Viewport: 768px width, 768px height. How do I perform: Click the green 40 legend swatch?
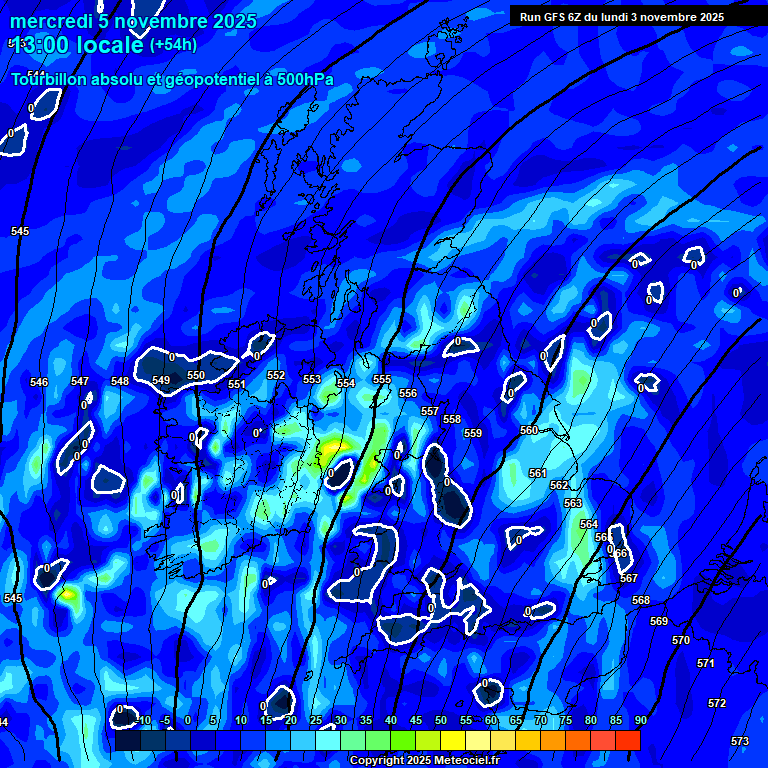(378, 740)
